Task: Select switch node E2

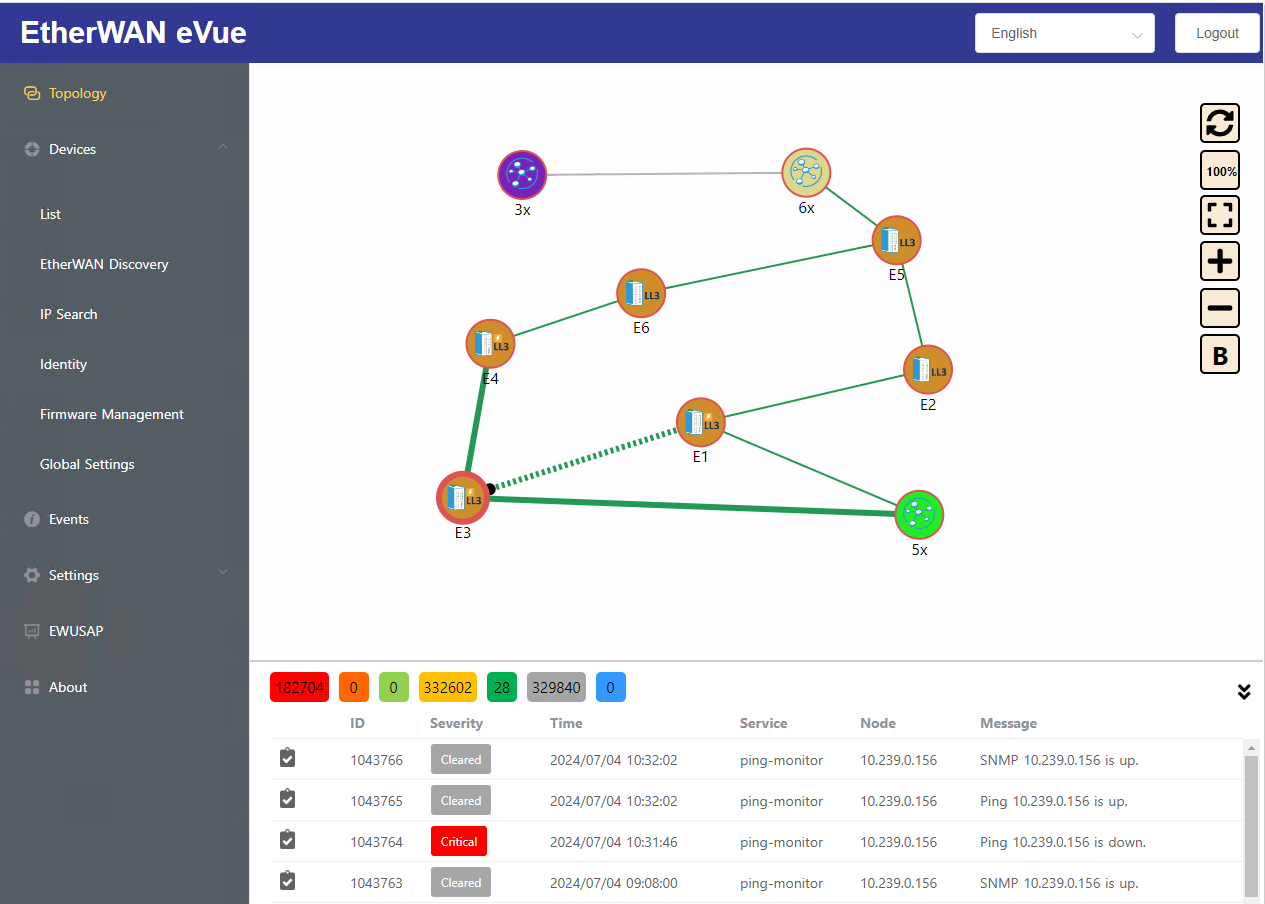Action: (928, 370)
